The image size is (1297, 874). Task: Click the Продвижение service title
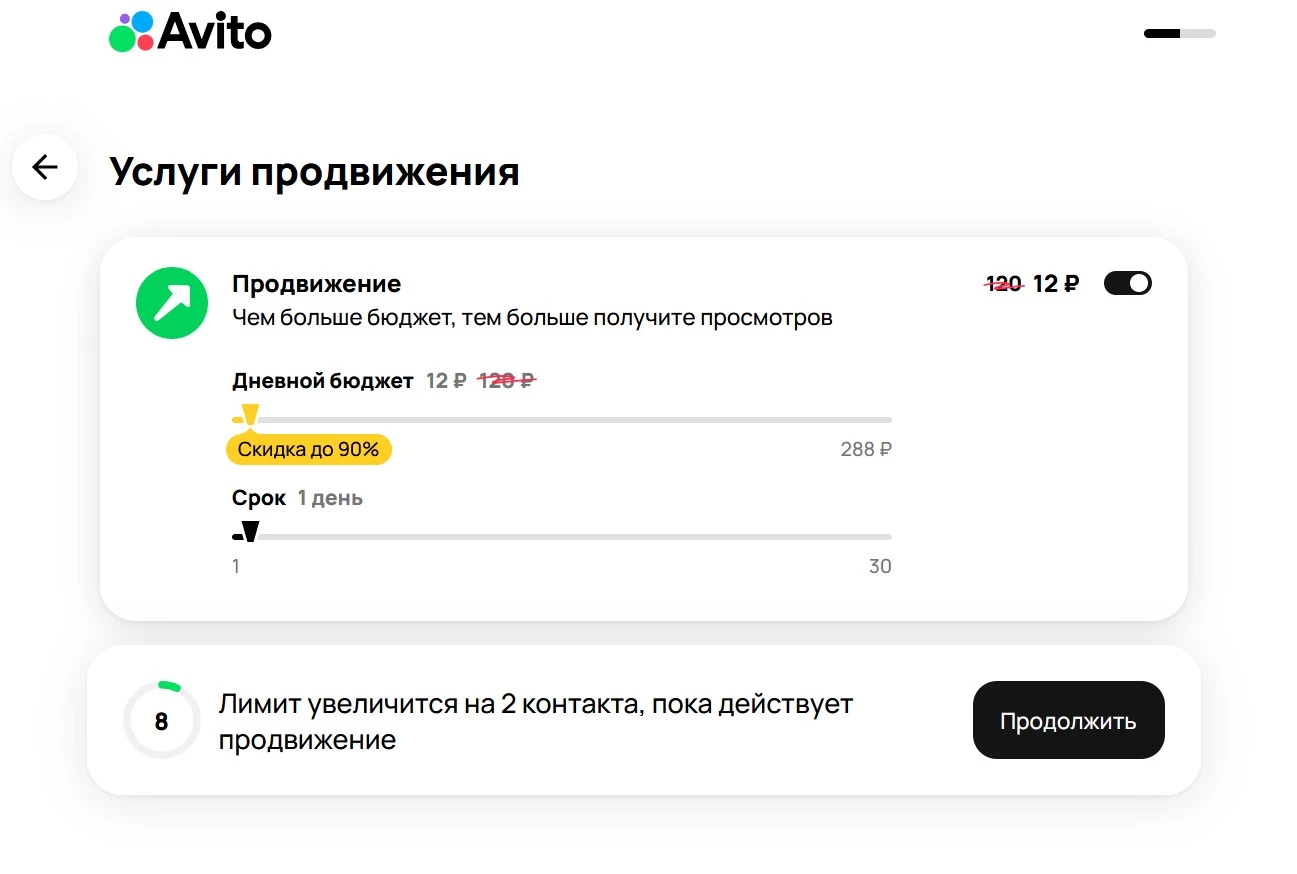tap(316, 284)
